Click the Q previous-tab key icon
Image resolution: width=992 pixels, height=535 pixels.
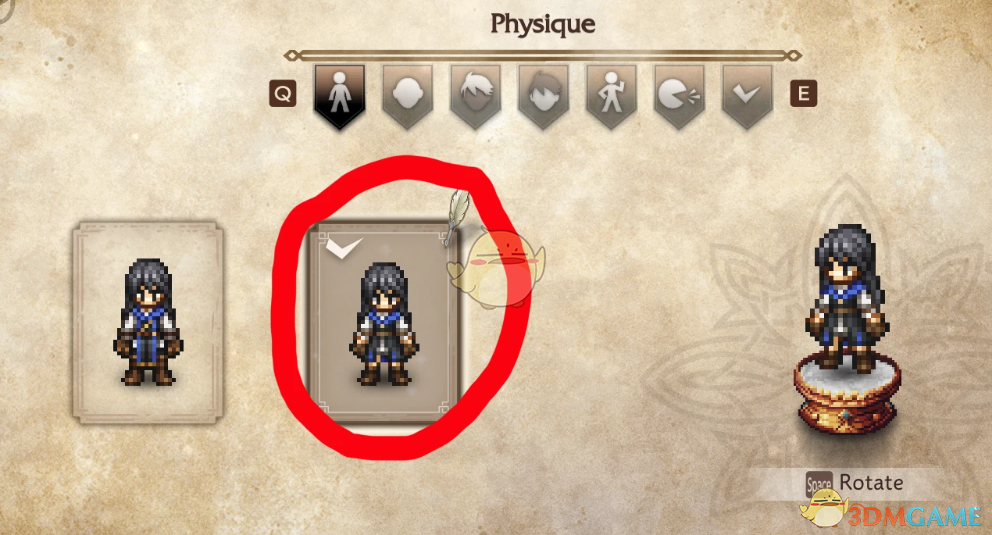283,94
